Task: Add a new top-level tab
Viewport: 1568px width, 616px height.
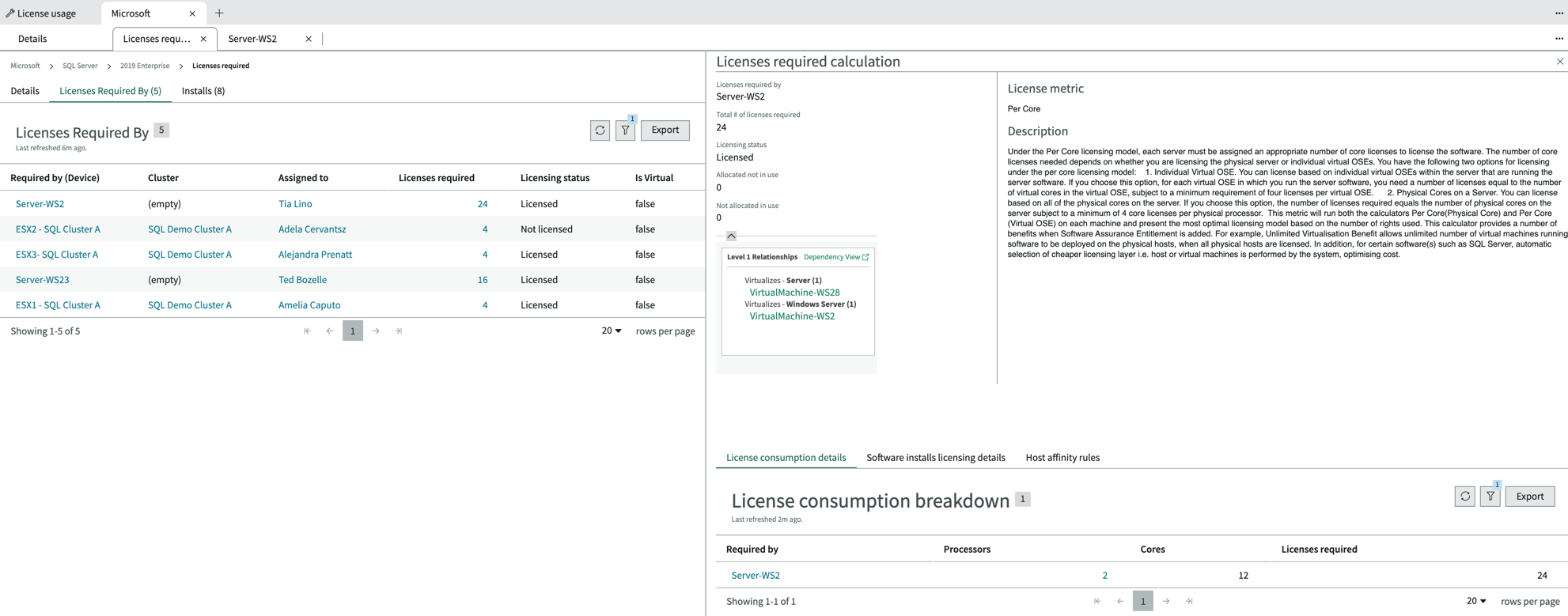Action: pyautogui.click(x=219, y=13)
